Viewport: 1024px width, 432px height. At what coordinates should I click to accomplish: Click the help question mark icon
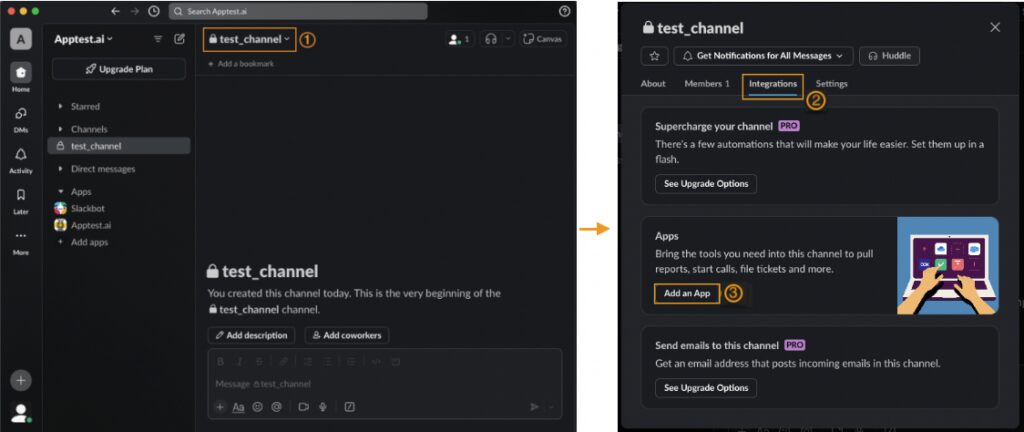click(x=565, y=11)
